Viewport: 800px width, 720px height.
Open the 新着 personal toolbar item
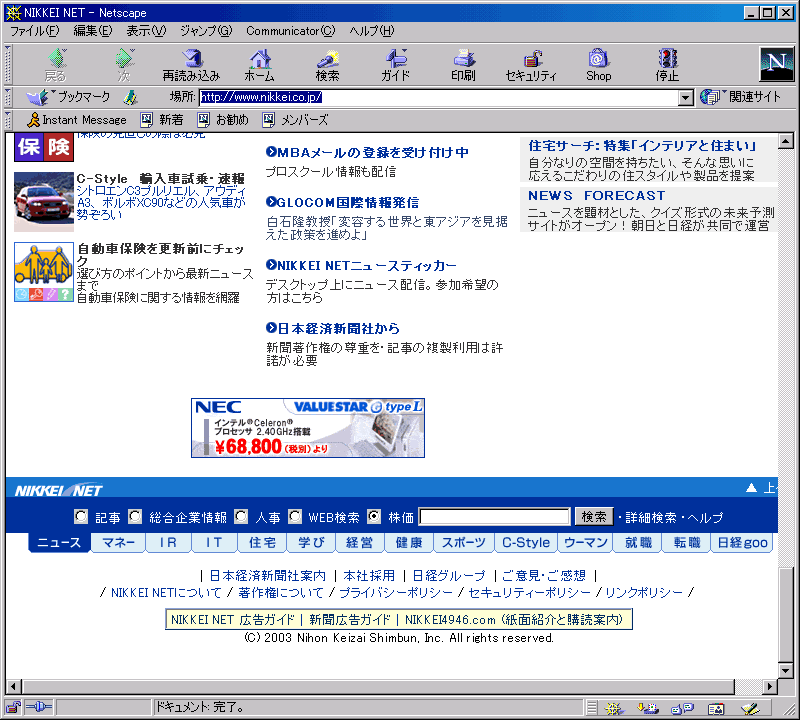coord(162,120)
